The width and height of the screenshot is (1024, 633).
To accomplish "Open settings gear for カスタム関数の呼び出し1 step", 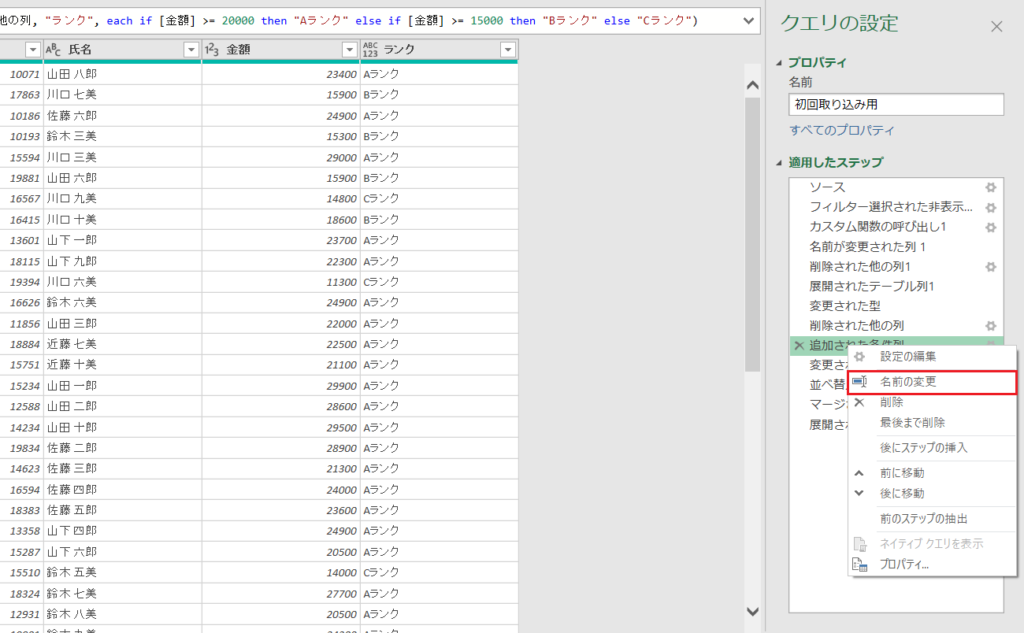I will [990, 226].
